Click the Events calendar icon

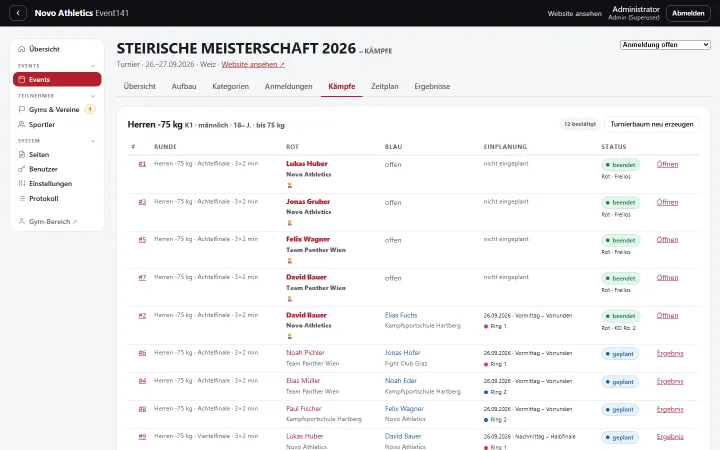22,79
